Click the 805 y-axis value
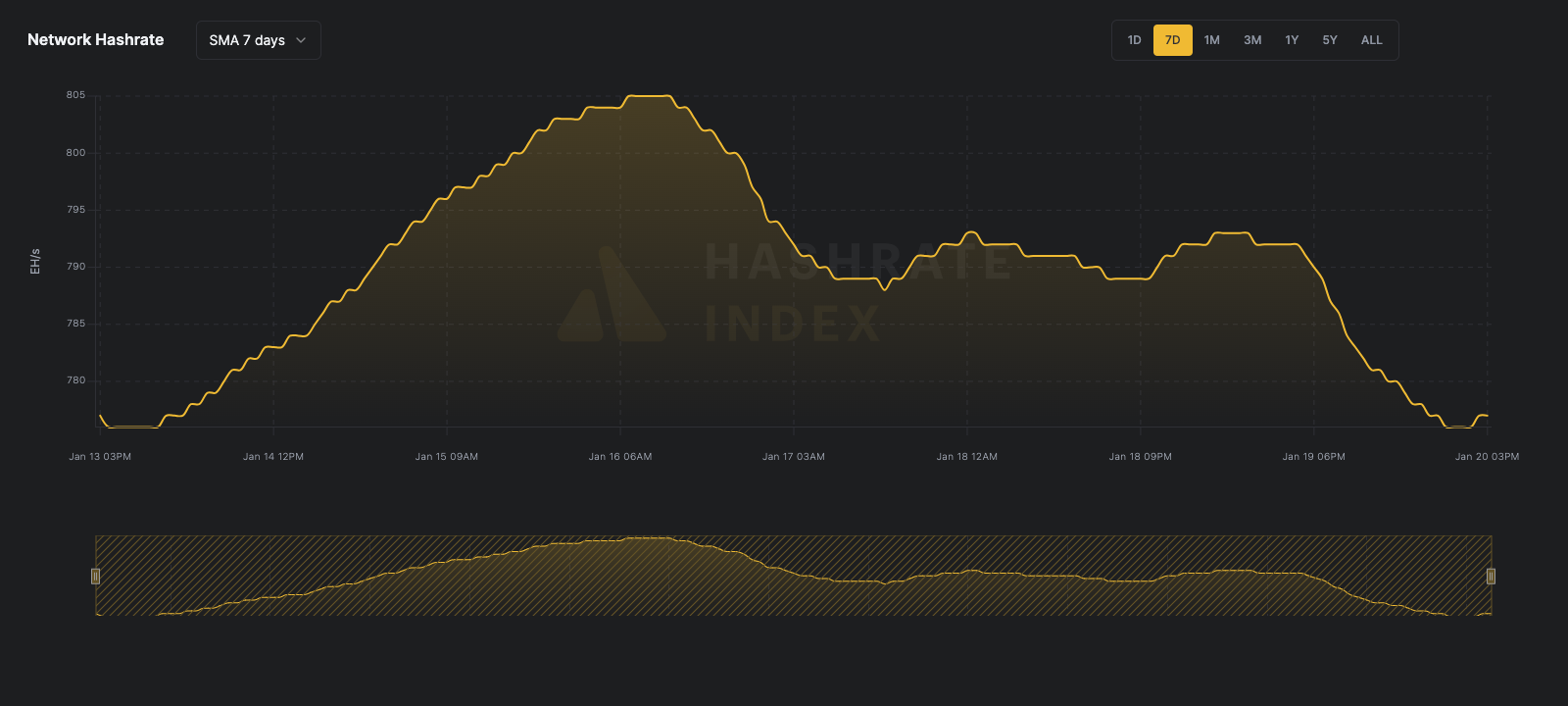 [x=75, y=95]
